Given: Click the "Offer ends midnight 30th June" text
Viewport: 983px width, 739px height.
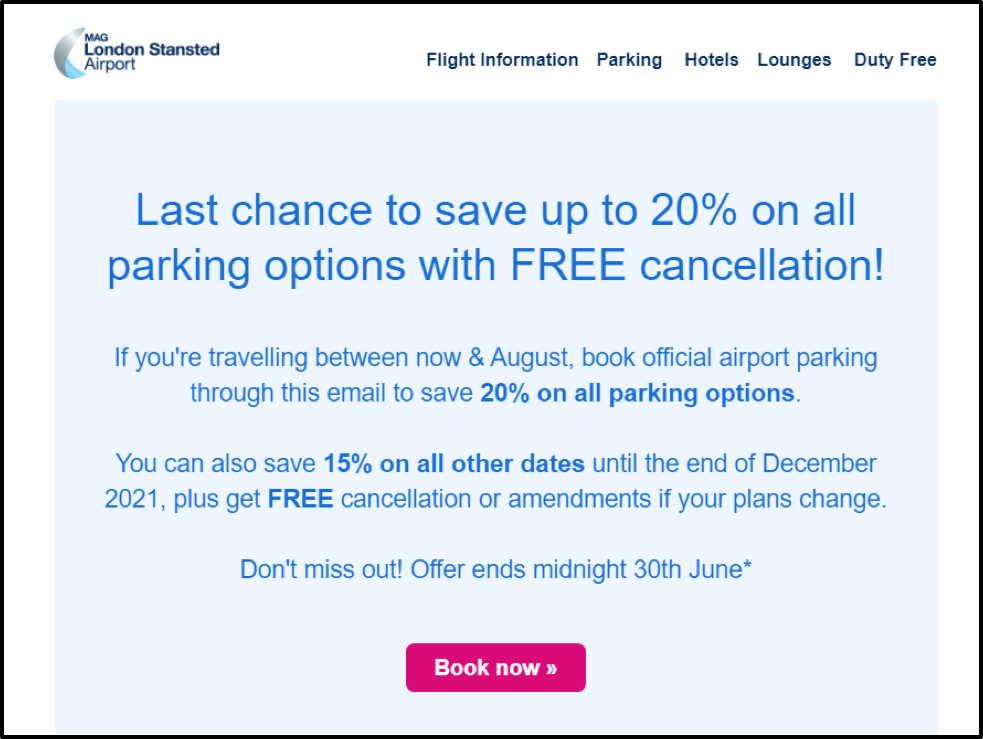Looking at the screenshot, I should click(581, 570).
